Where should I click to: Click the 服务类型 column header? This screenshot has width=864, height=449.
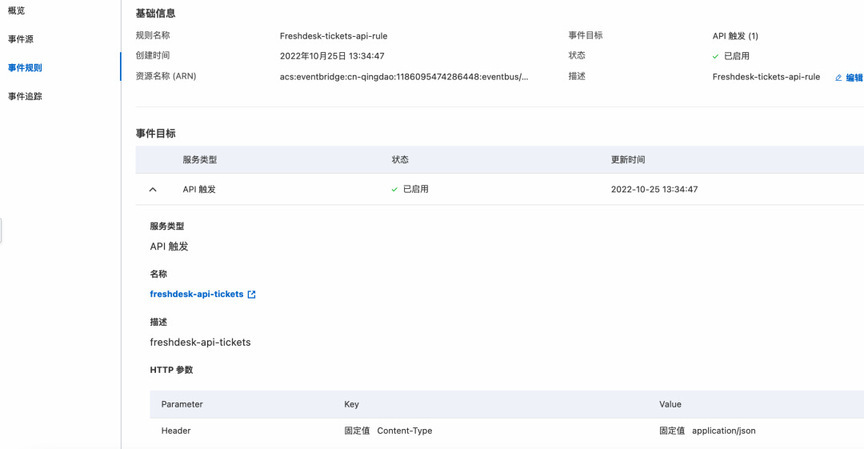200,160
